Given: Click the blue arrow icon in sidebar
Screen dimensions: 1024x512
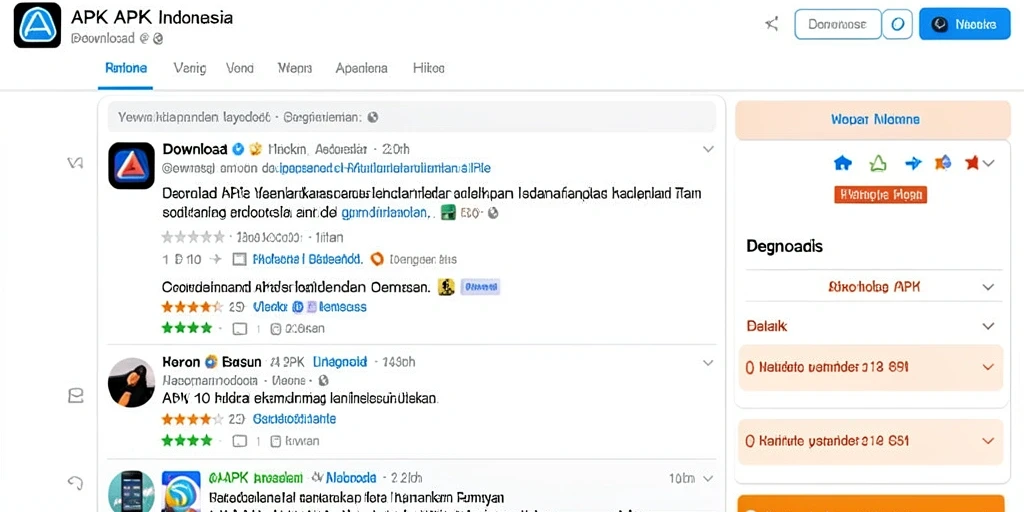Looking at the screenshot, I should [913, 163].
